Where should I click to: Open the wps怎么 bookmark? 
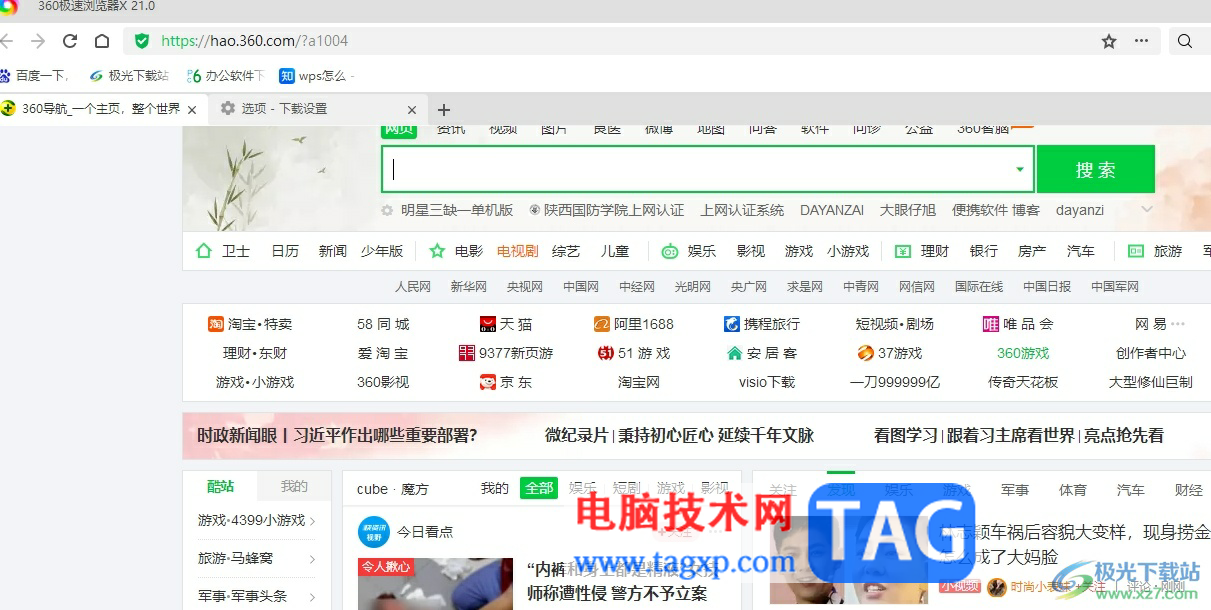pyautogui.click(x=315, y=75)
